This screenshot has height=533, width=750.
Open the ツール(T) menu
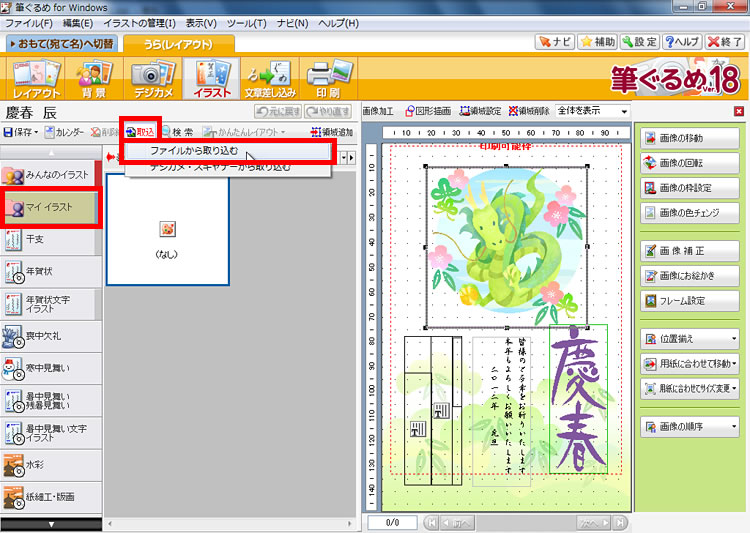[x=246, y=23]
